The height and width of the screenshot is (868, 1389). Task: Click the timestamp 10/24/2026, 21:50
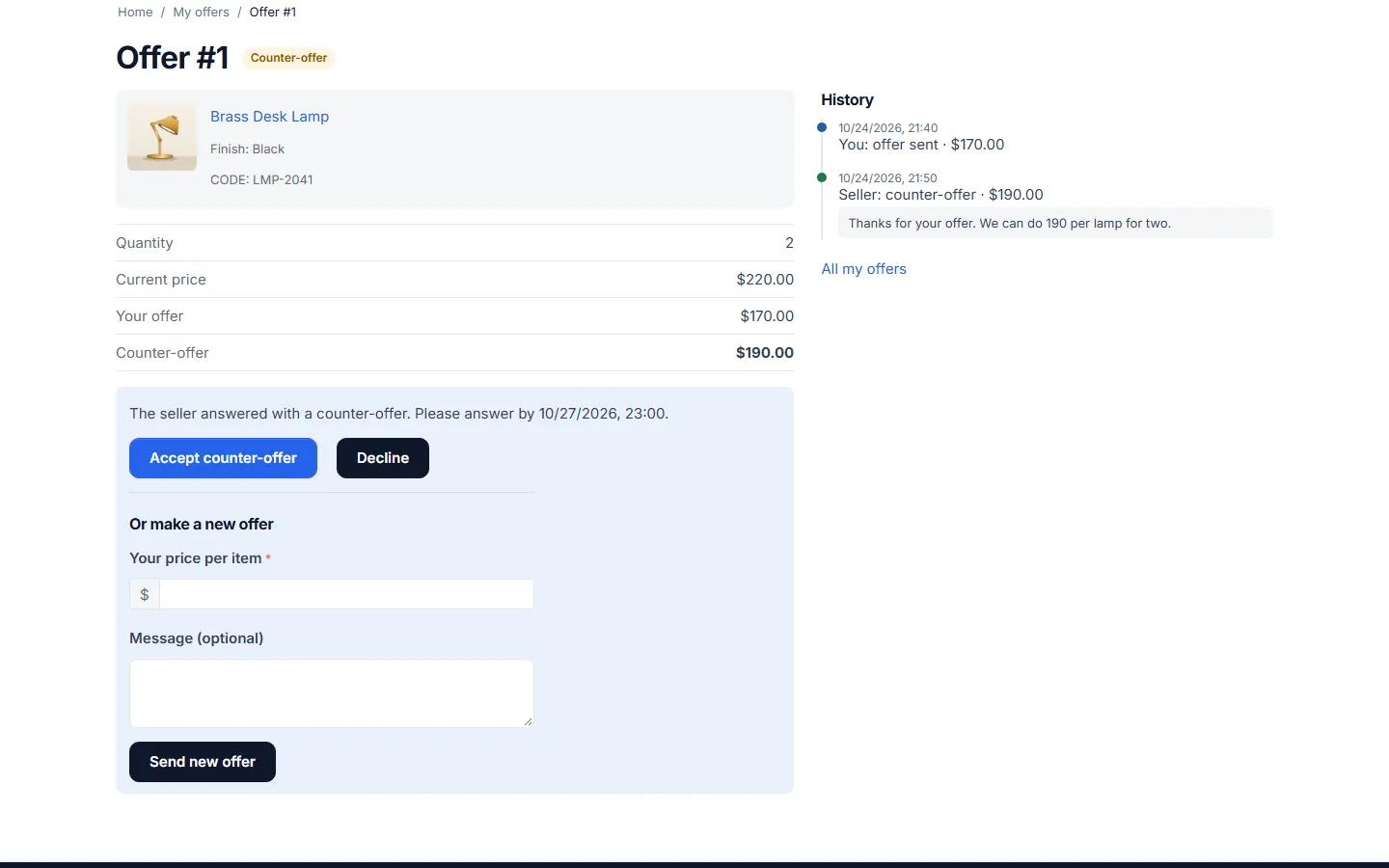(887, 178)
